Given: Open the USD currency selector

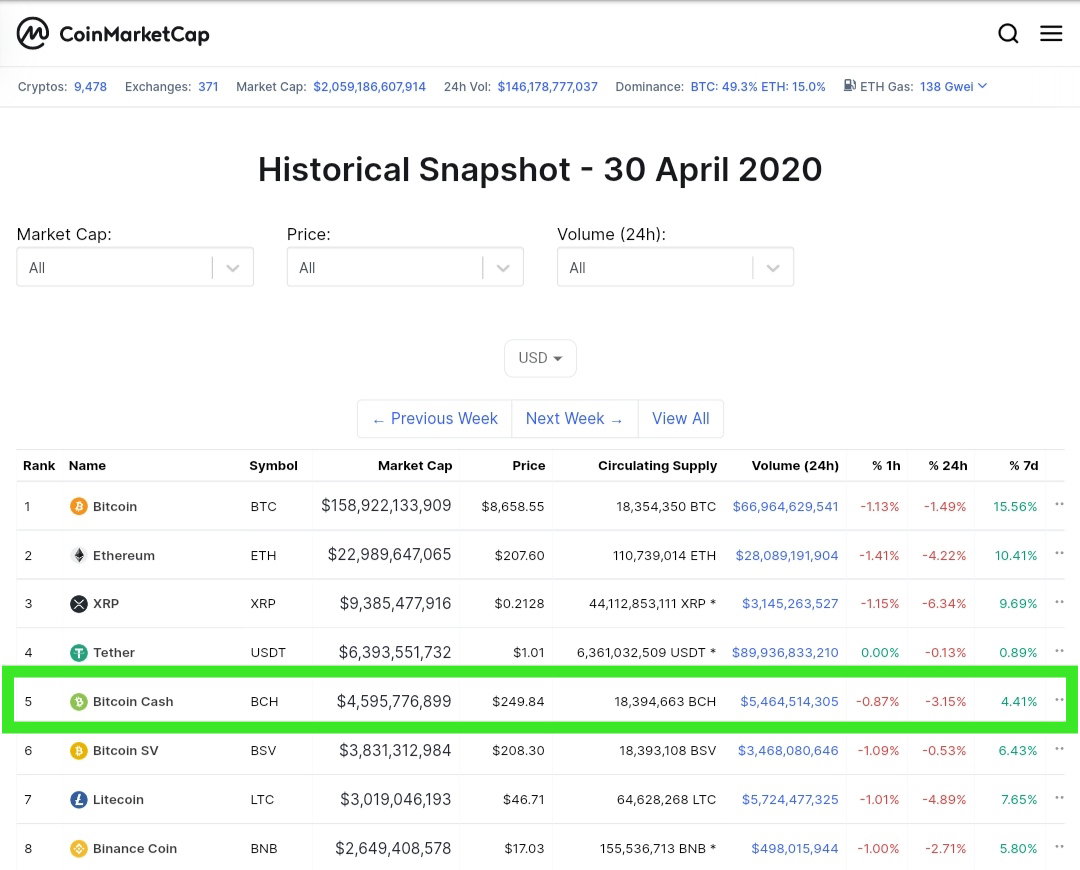Looking at the screenshot, I should coord(540,358).
